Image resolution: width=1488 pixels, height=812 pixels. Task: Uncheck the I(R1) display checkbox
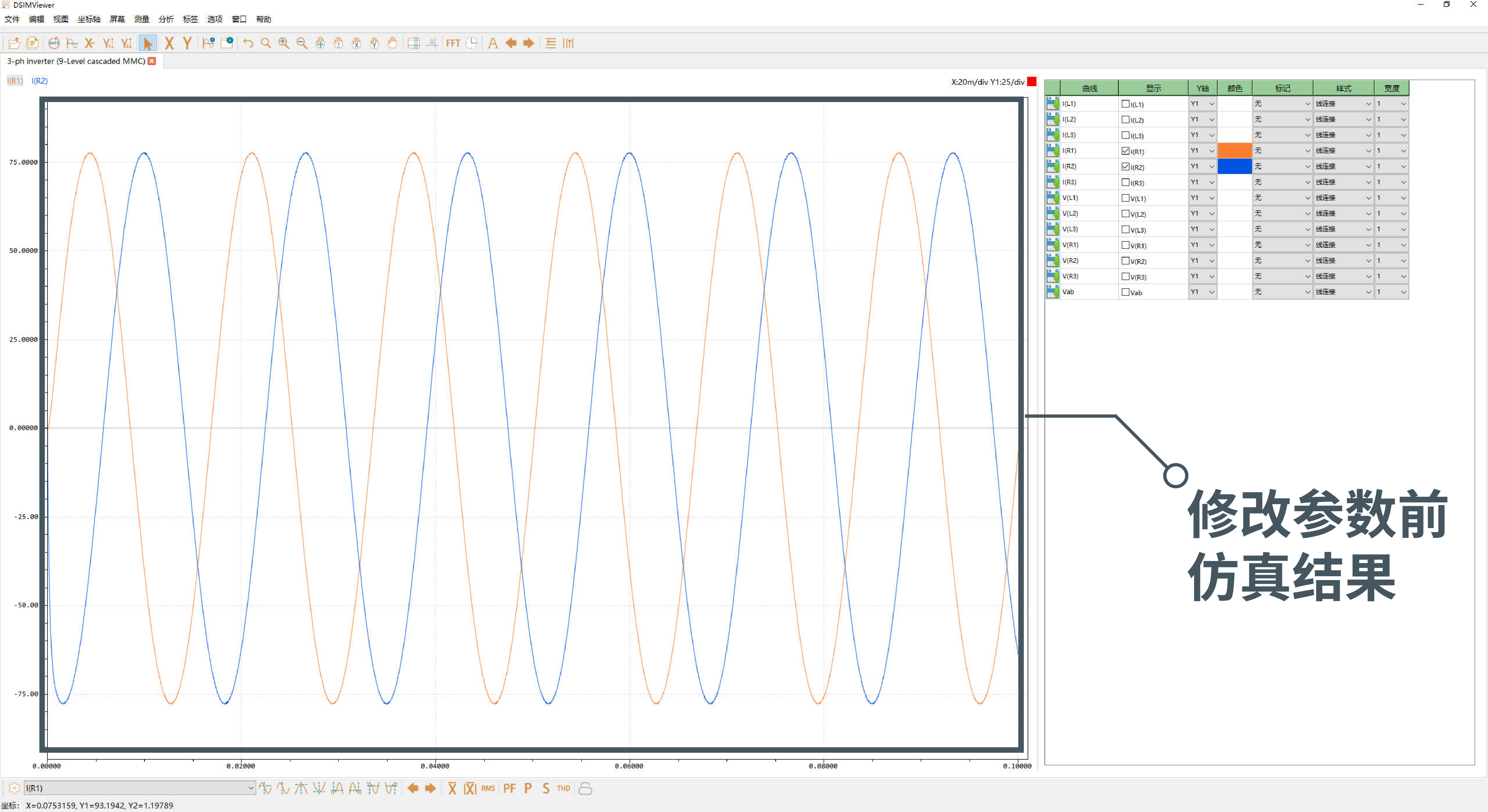click(1125, 151)
